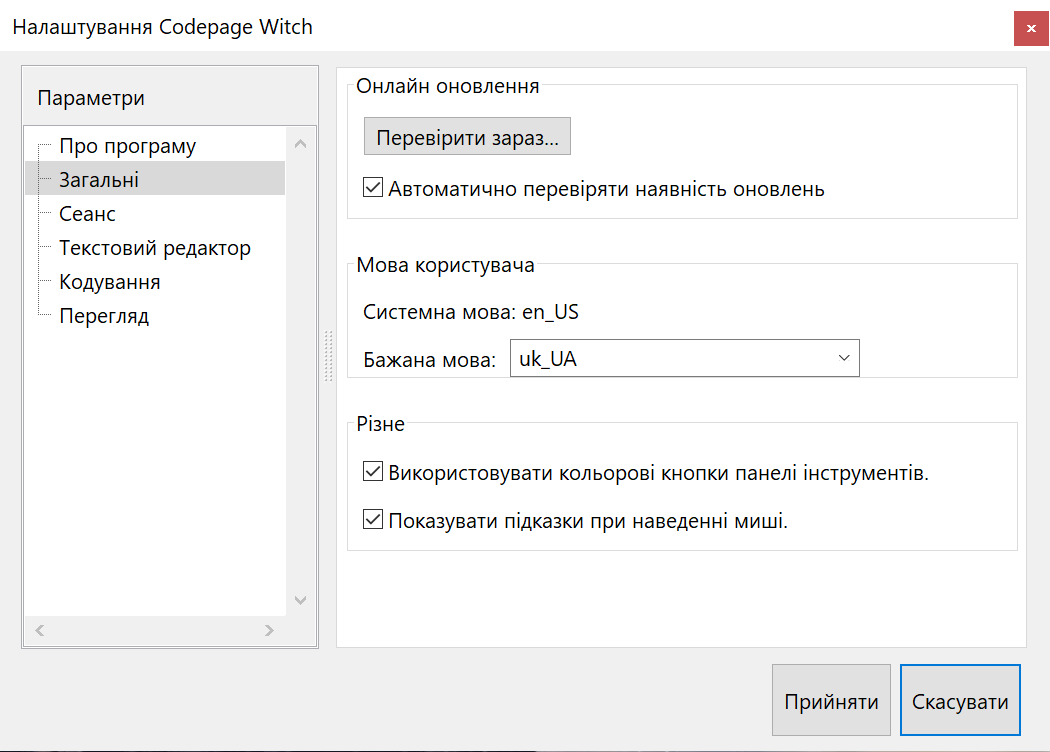Click the Параметри tree header
Screen dimensions: 1050x752
[x=91, y=98]
